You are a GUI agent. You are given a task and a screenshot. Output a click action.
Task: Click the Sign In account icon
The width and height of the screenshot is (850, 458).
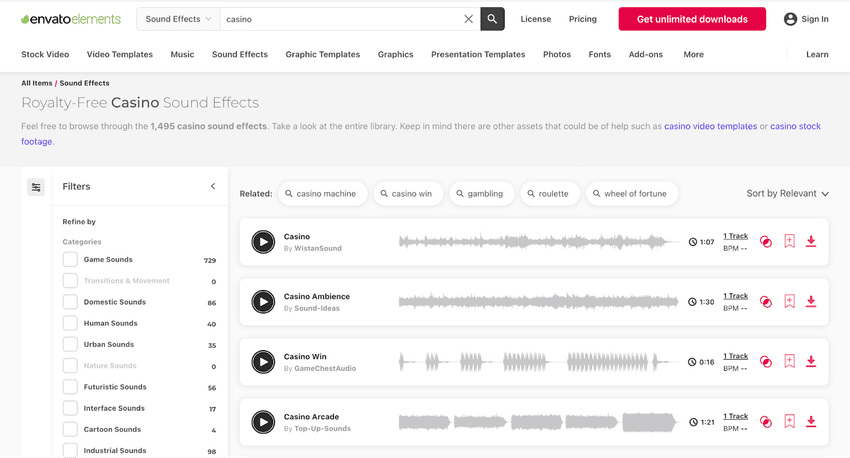tap(790, 19)
